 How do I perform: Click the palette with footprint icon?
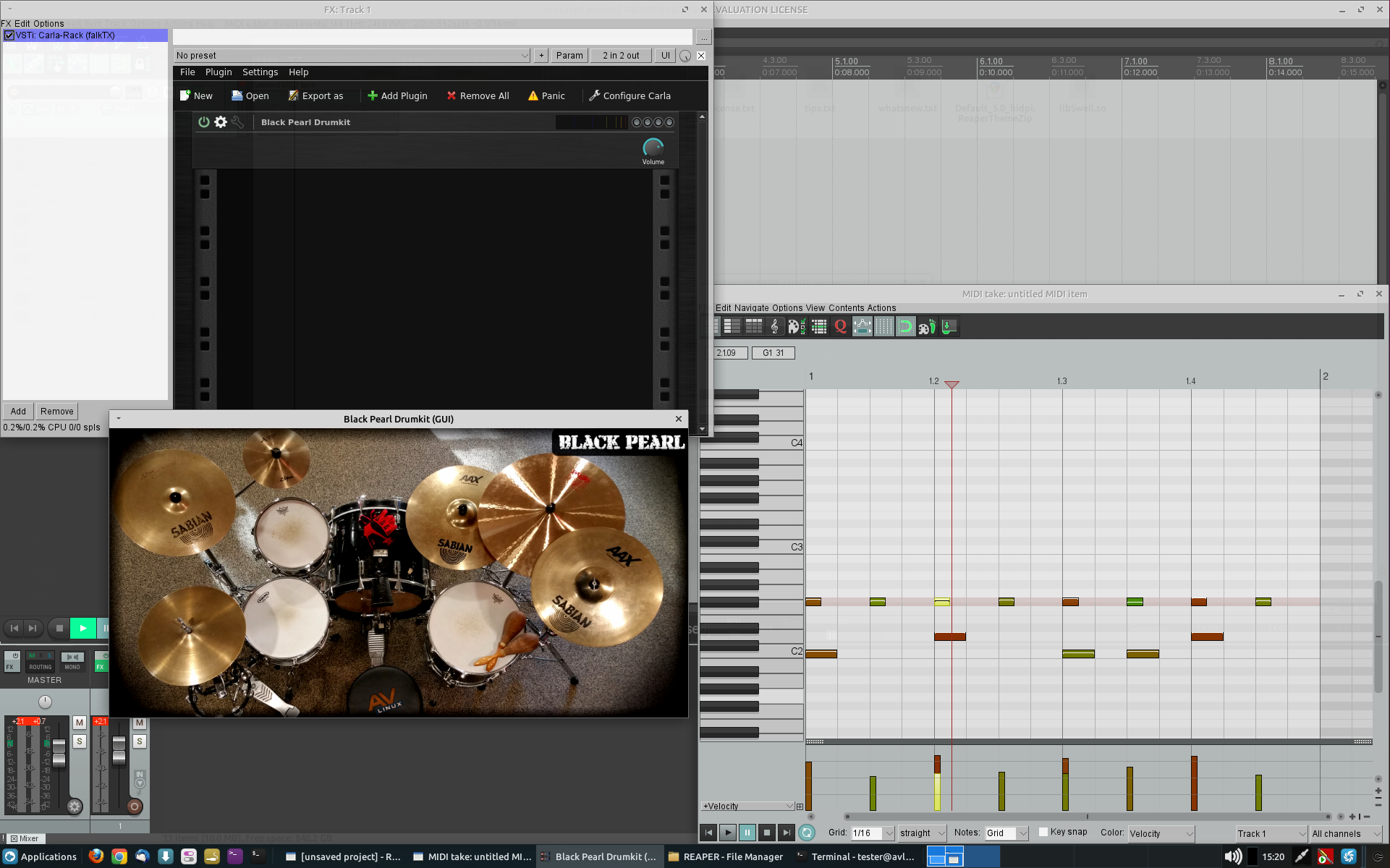coord(927,327)
